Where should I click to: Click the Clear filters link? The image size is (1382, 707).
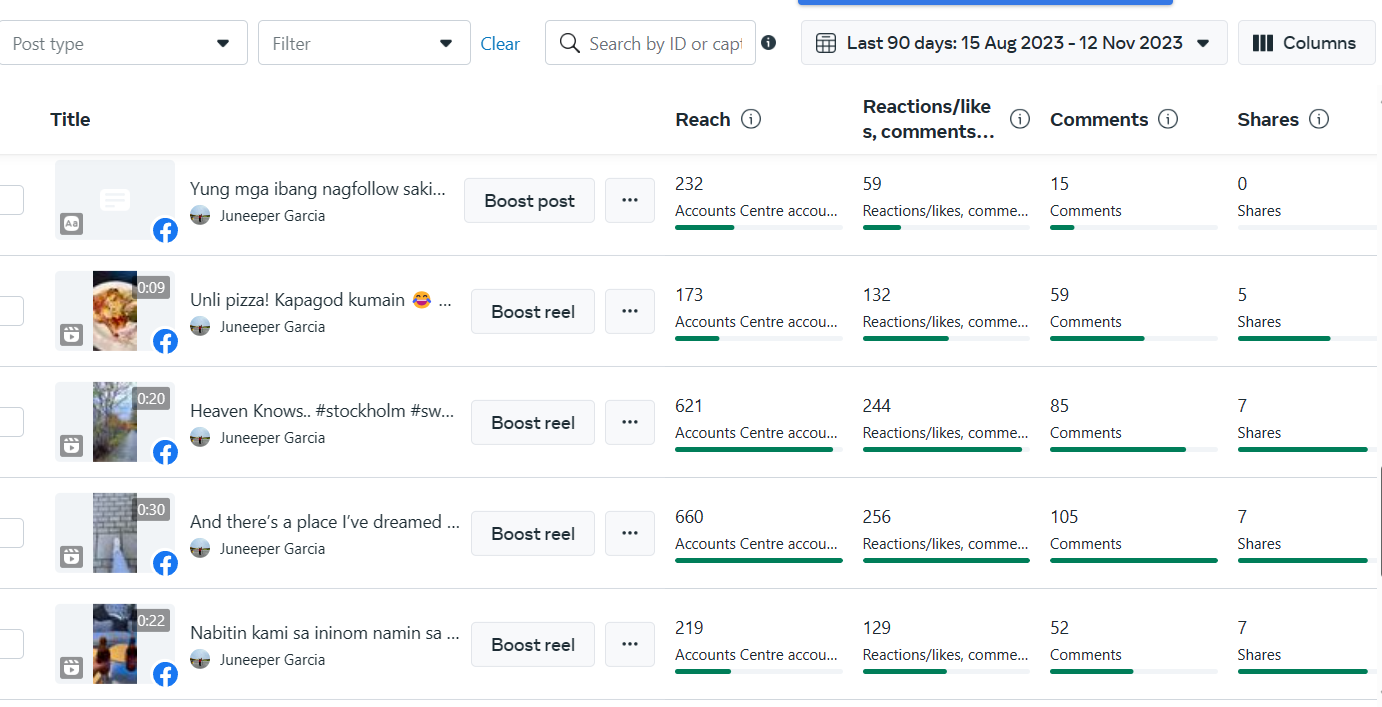click(x=500, y=44)
